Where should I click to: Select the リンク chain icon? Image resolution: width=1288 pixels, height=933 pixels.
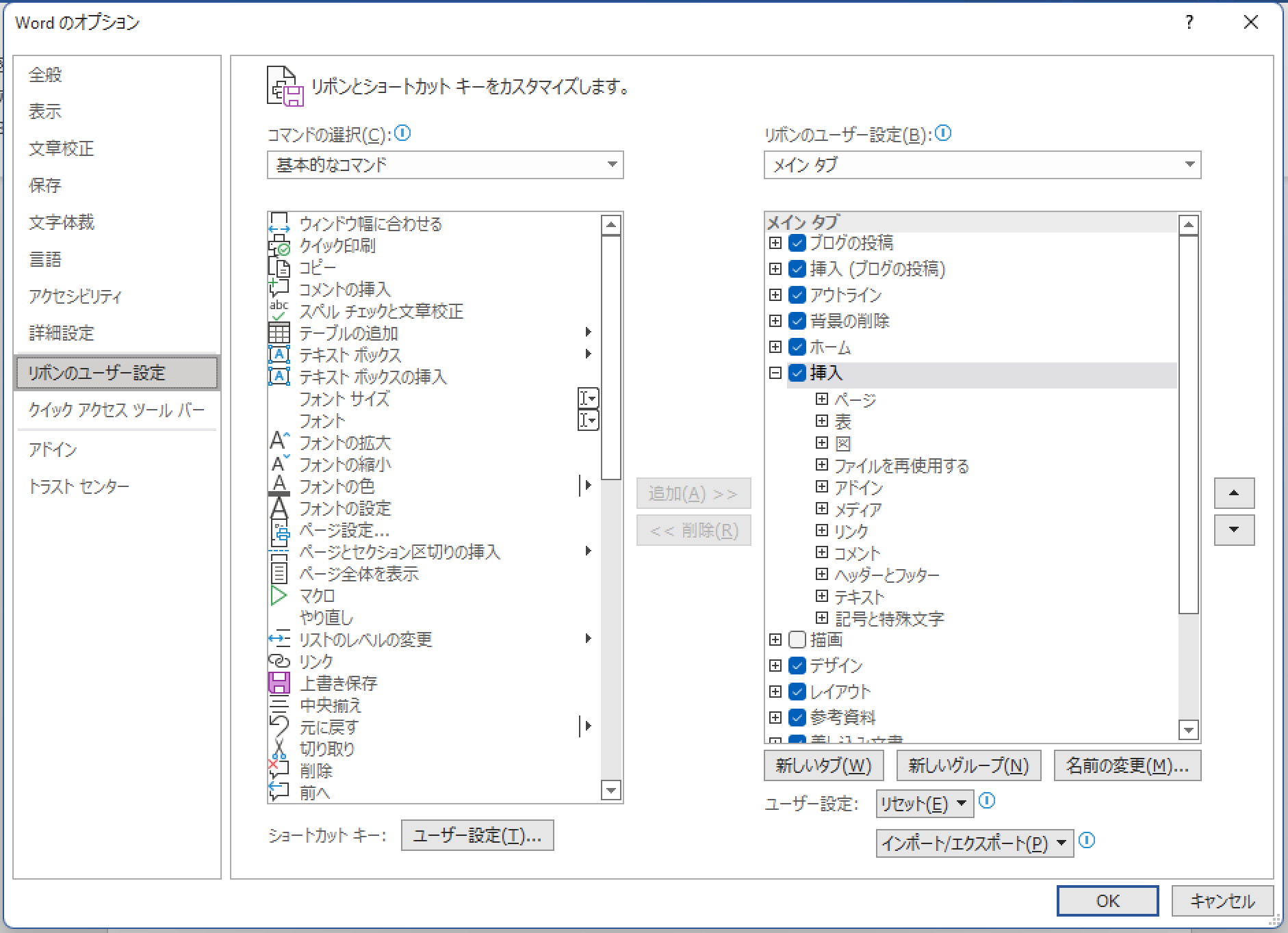pyautogui.click(x=279, y=661)
